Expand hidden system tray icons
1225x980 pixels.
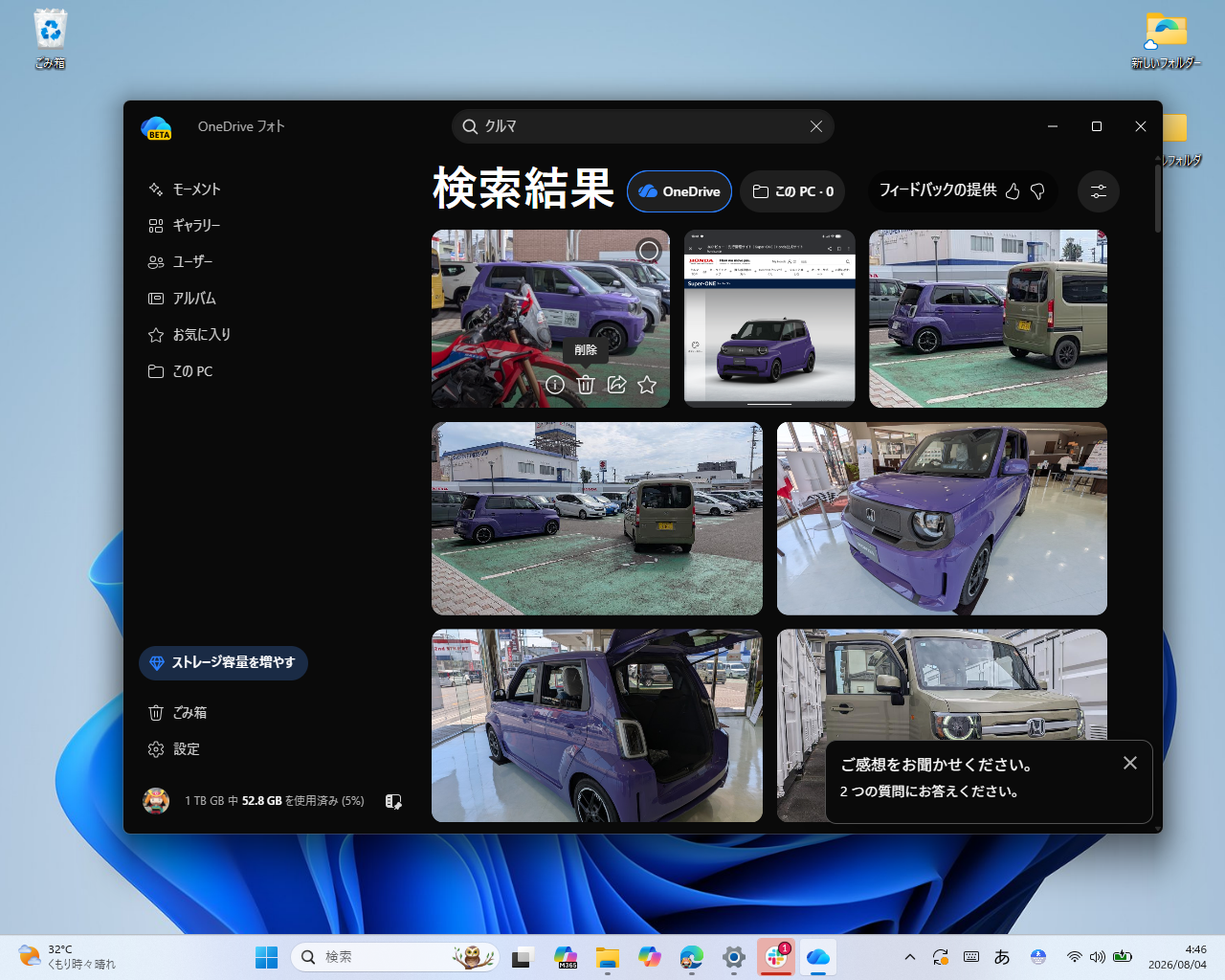[x=910, y=957]
